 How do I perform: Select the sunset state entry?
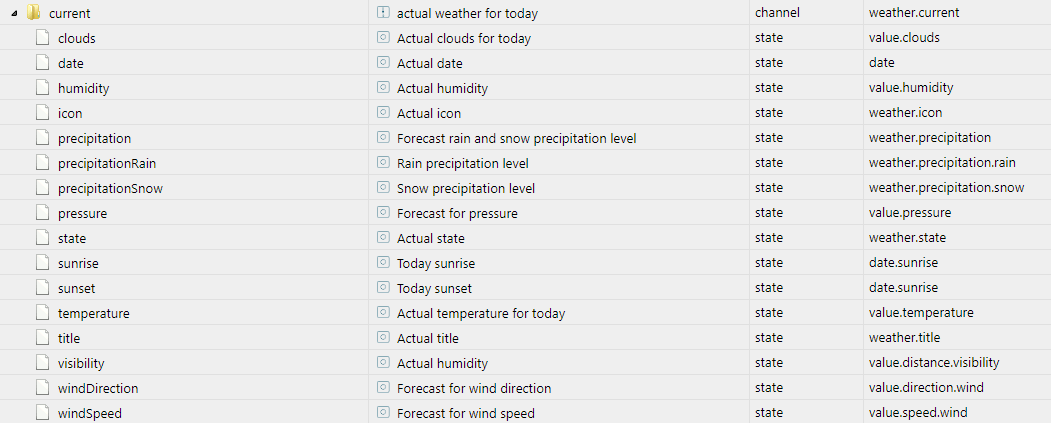pyautogui.click(x=78, y=288)
